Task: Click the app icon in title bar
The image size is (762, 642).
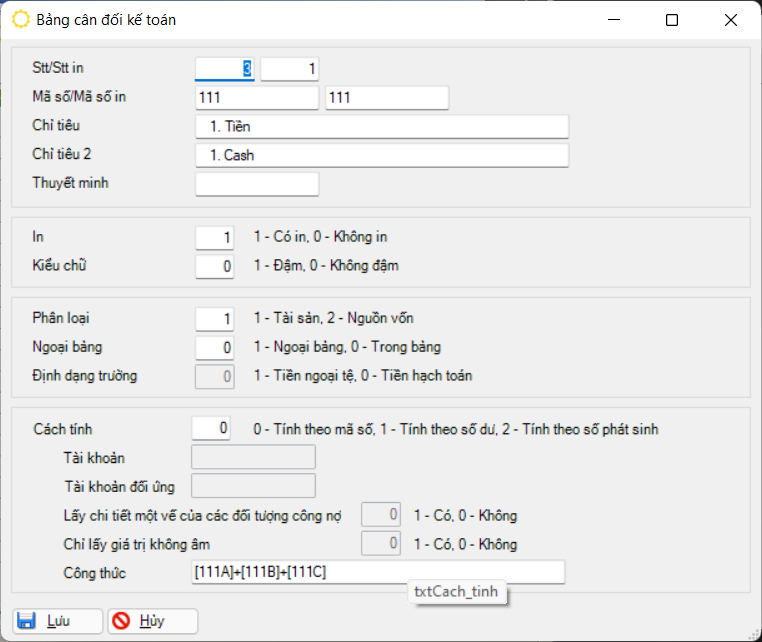Action: [20, 20]
